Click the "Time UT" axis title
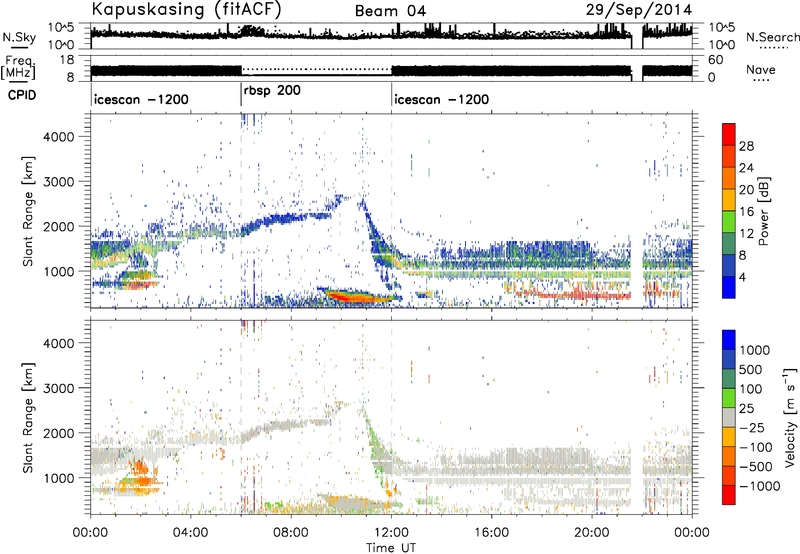 click(x=391, y=548)
